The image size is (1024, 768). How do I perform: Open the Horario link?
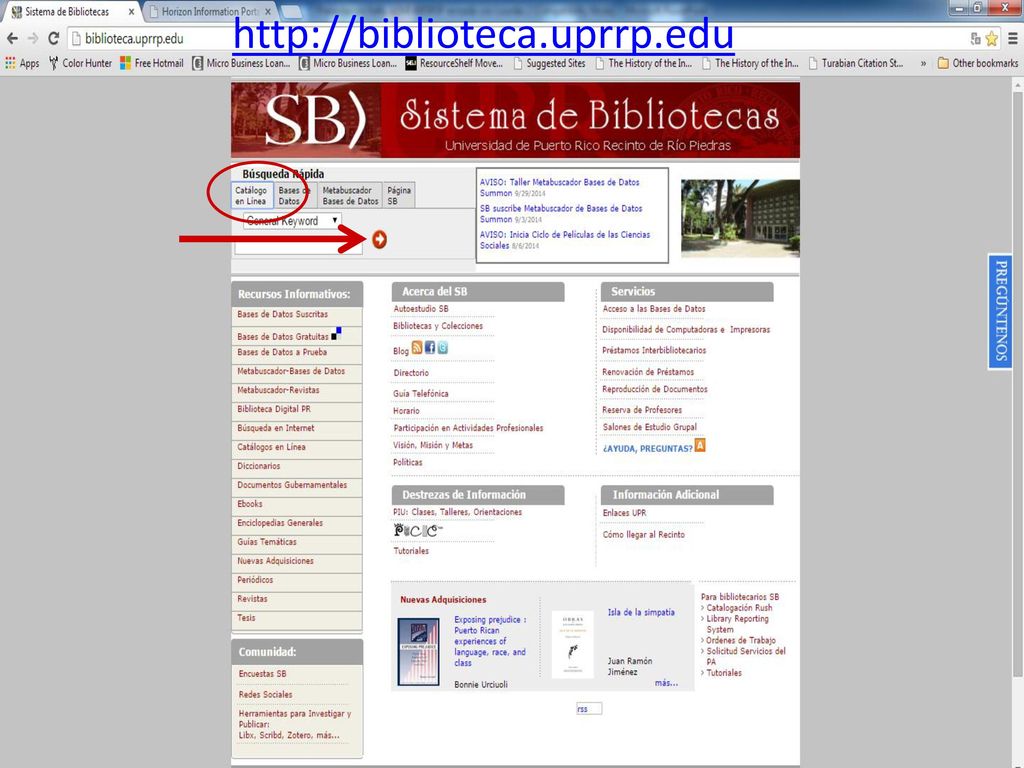coord(406,411)
